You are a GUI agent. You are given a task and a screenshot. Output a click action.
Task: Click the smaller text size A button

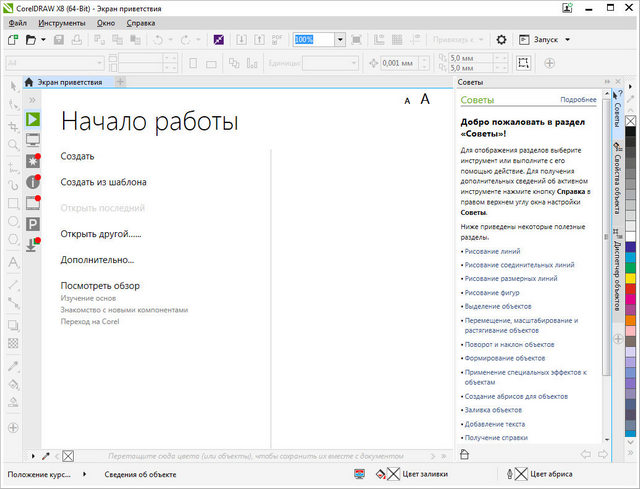point(407,101)
